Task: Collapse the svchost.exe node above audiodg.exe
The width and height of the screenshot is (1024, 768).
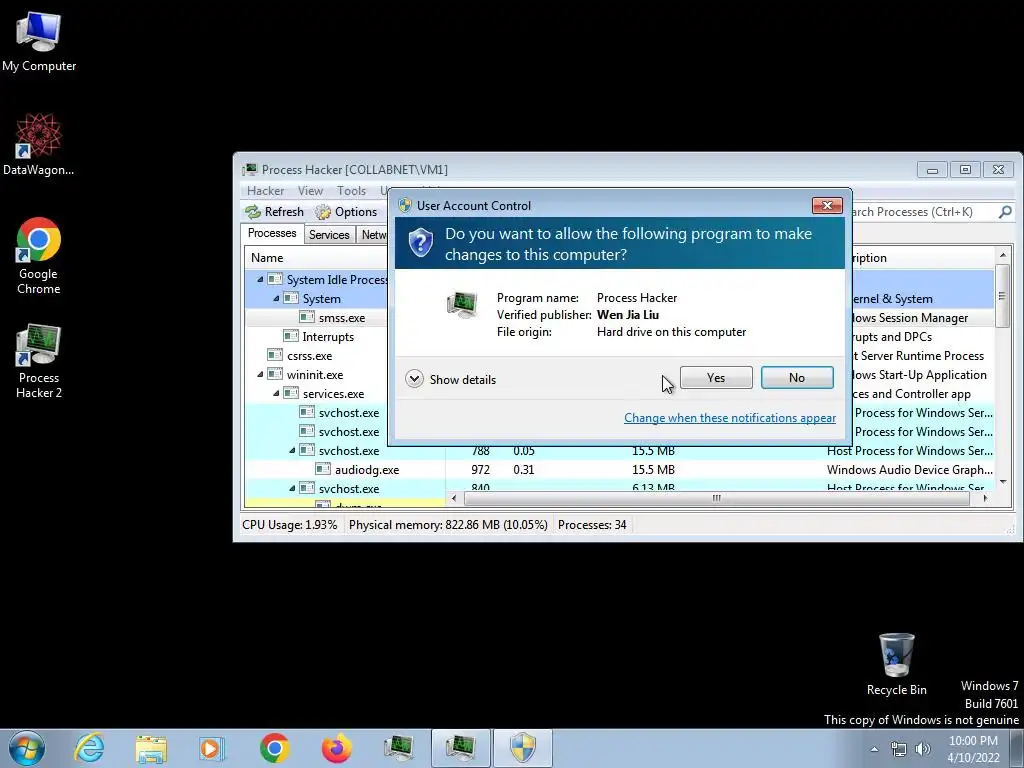Action: (x=292, y=451)
